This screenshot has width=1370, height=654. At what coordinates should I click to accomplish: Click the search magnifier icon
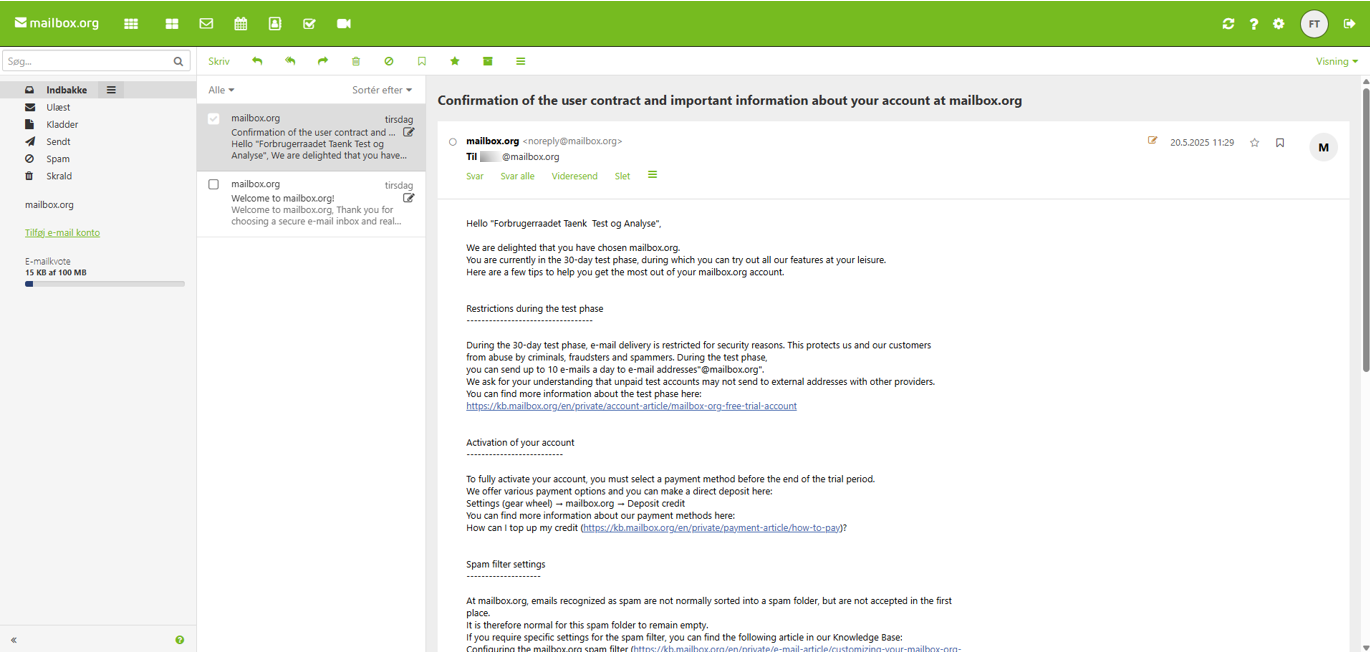pyautogui.click(x=179, y=61)
